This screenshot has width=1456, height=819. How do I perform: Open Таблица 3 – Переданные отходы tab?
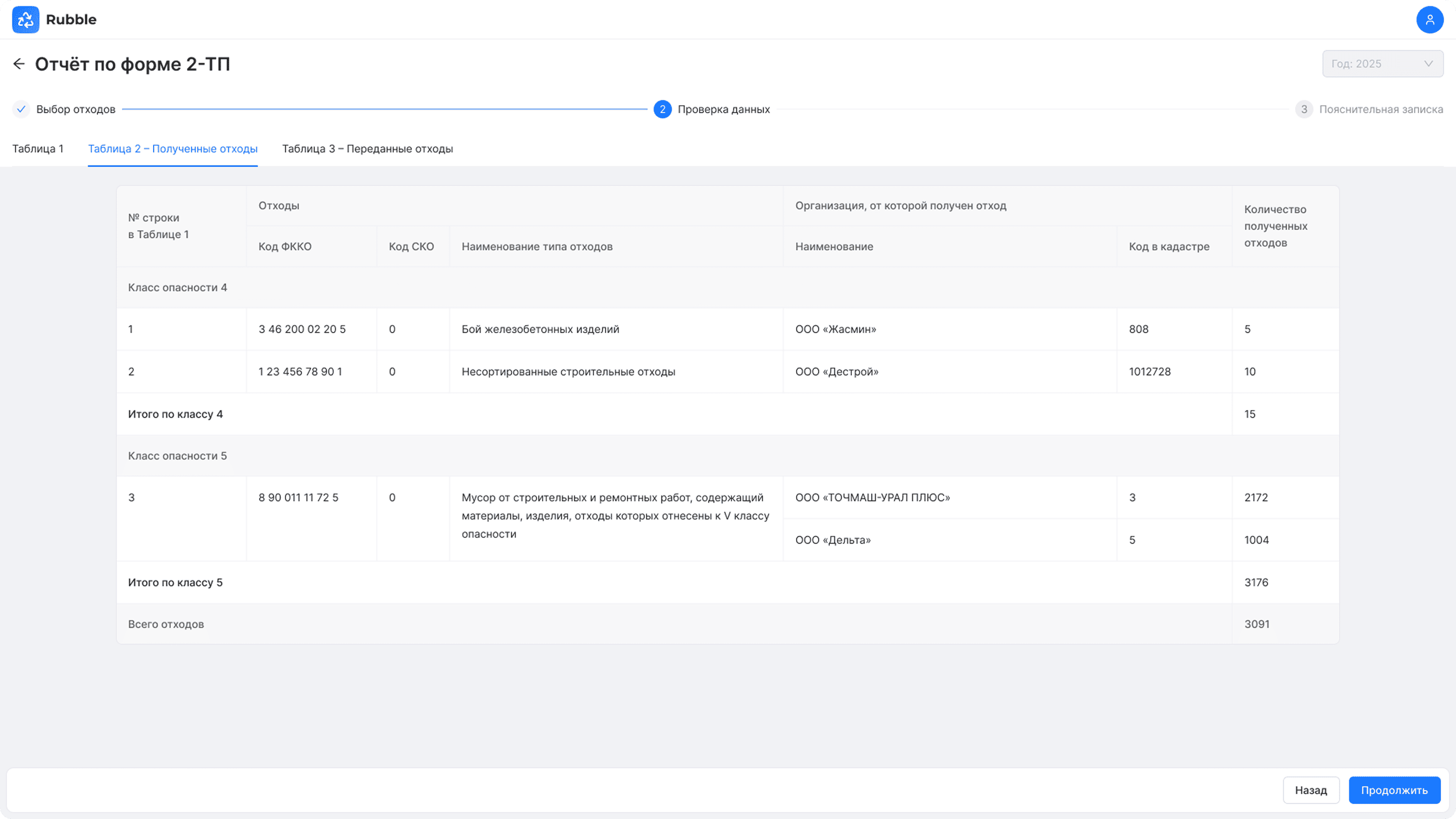(367, 149)
